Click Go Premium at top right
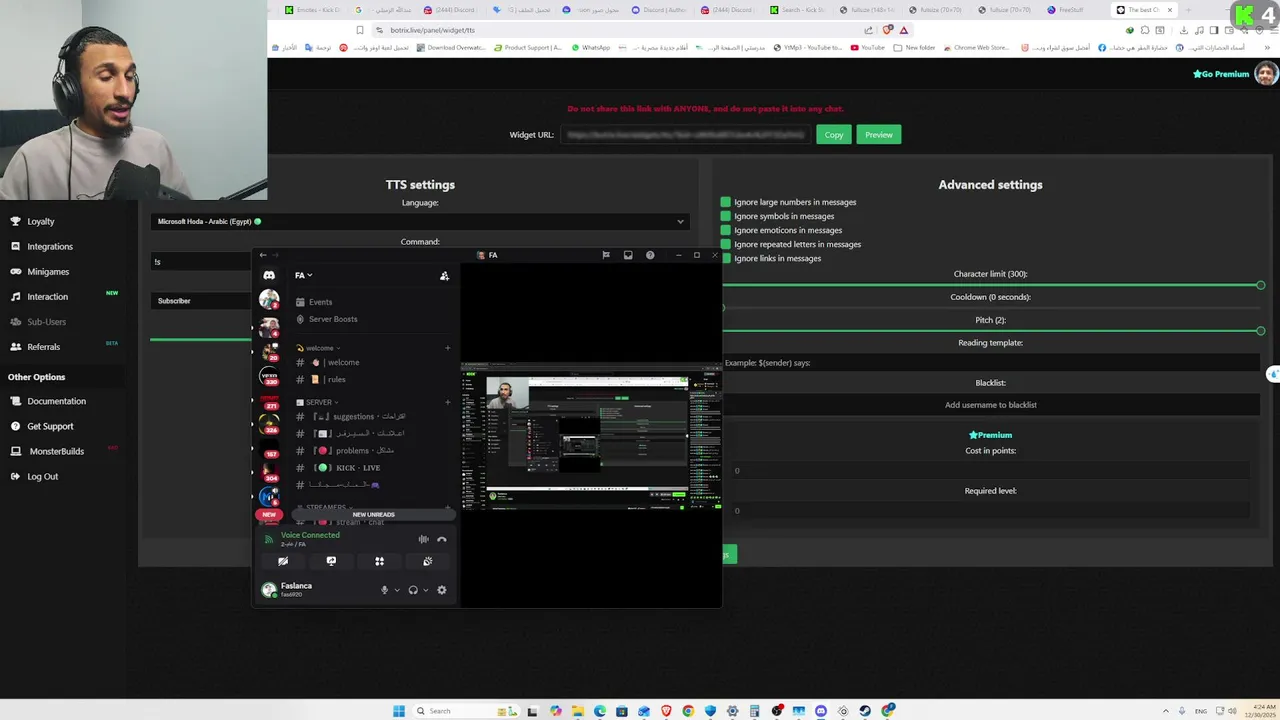Viewport: 1280px width, 720px height. [x=1221, y=74]
